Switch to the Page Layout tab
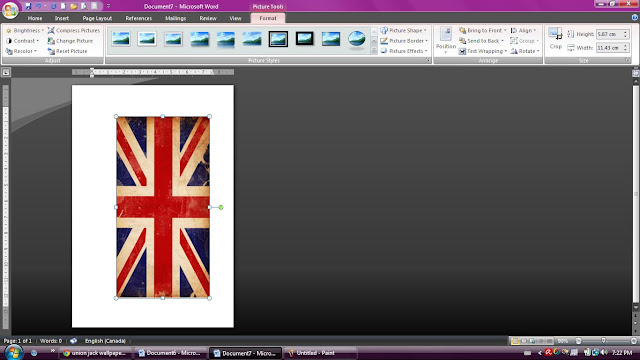Viewport: 640px width, 360px height. 97,18
